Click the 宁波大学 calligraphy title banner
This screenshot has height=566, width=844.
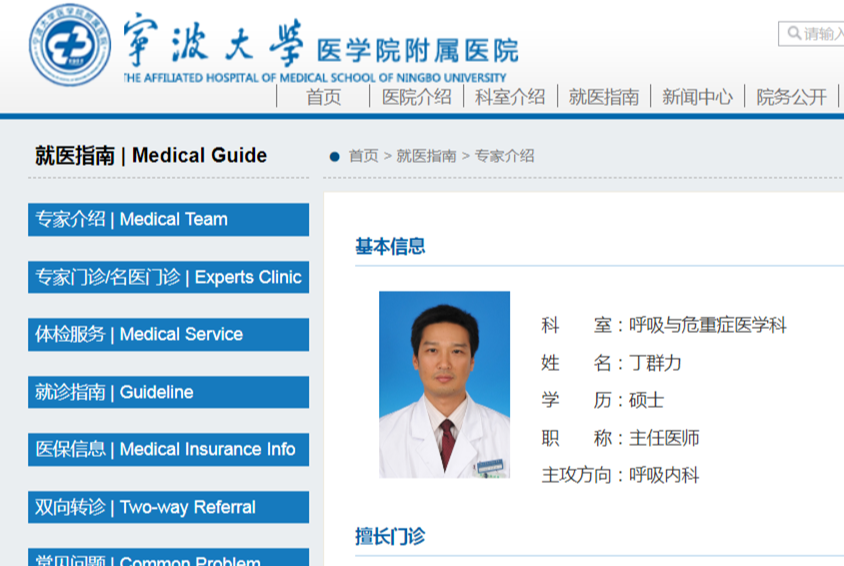pos(213,42)
